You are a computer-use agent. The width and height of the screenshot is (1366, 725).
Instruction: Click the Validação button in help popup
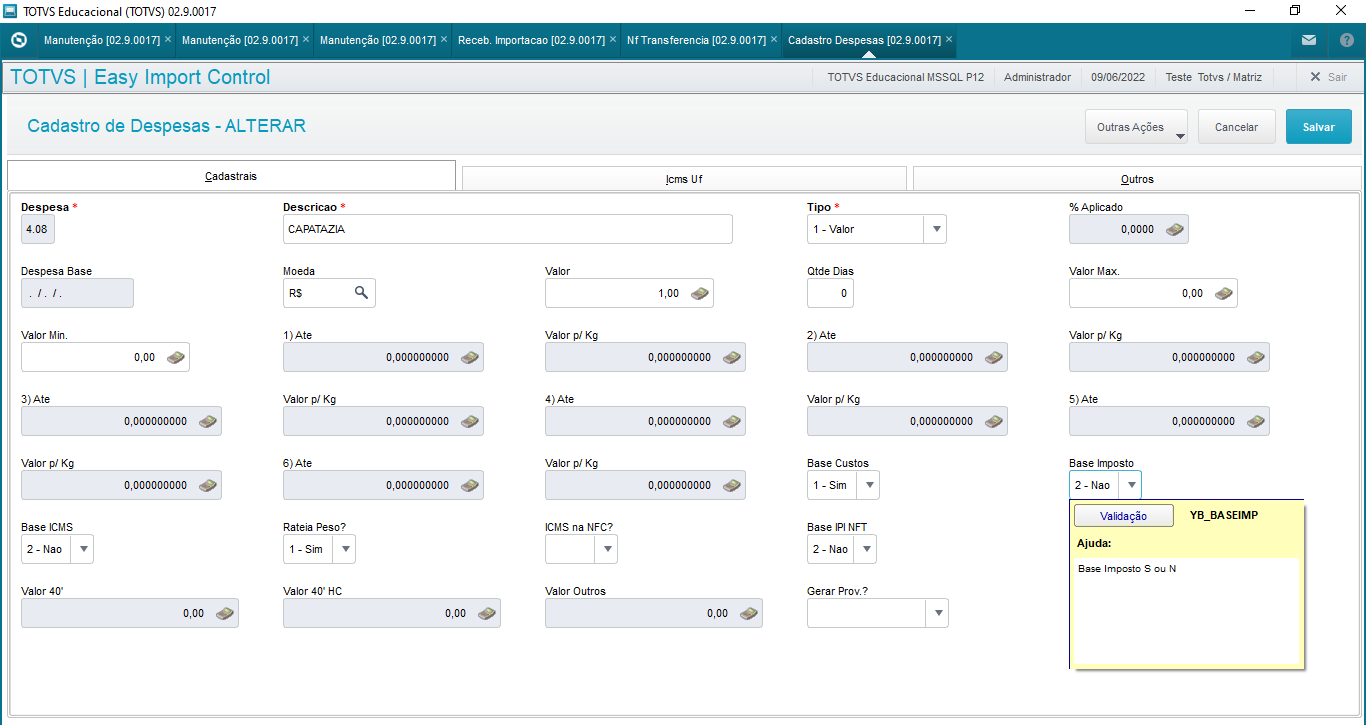(1123, 515)
